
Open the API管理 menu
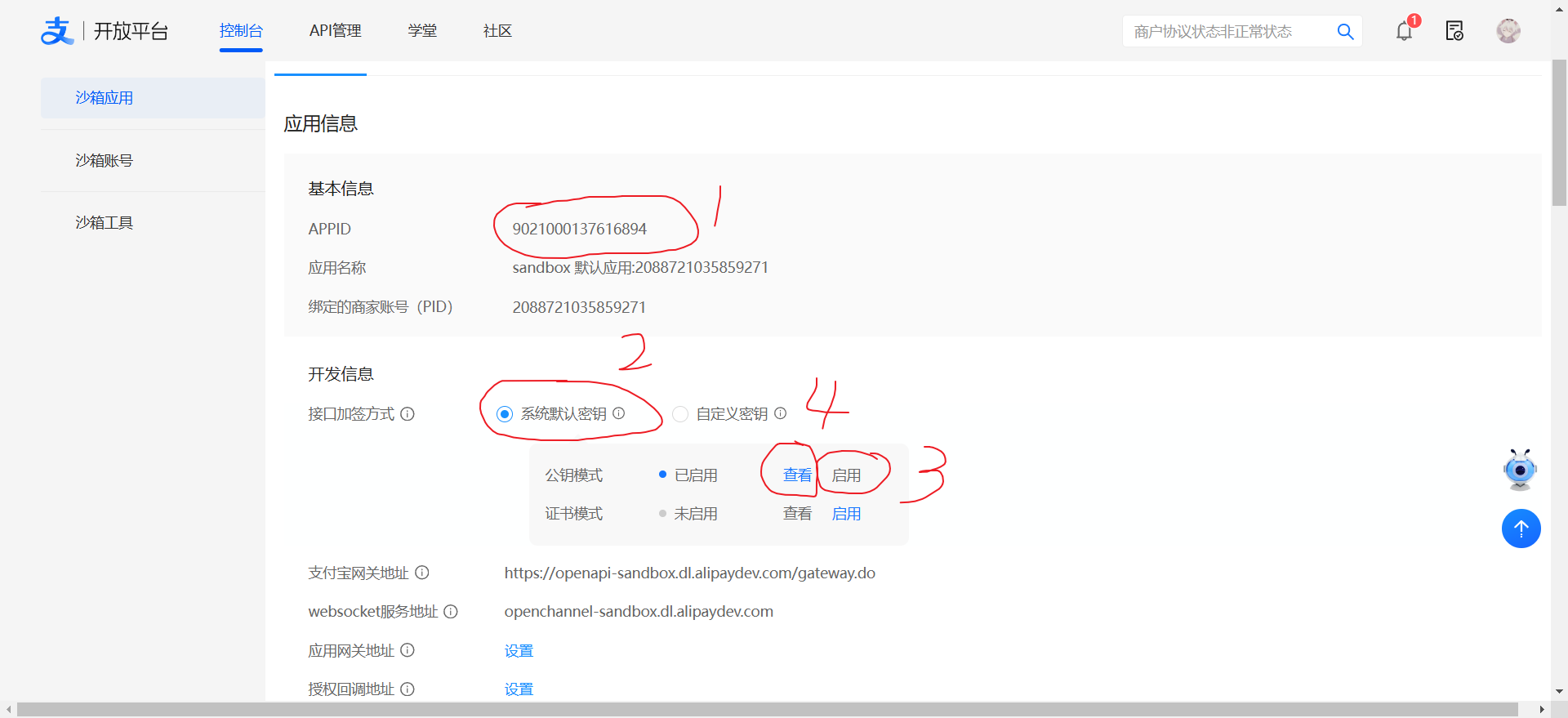click(335, 31)
